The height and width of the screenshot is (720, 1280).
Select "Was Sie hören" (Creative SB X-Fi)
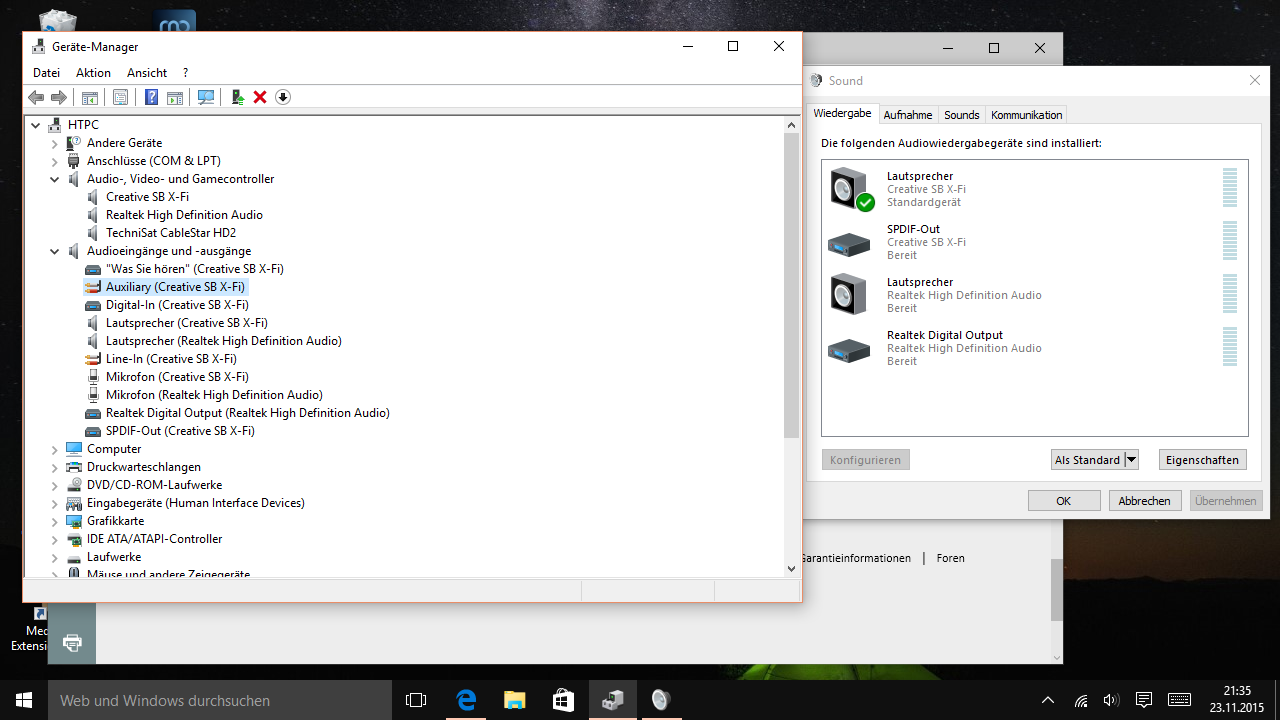point(195,269)
